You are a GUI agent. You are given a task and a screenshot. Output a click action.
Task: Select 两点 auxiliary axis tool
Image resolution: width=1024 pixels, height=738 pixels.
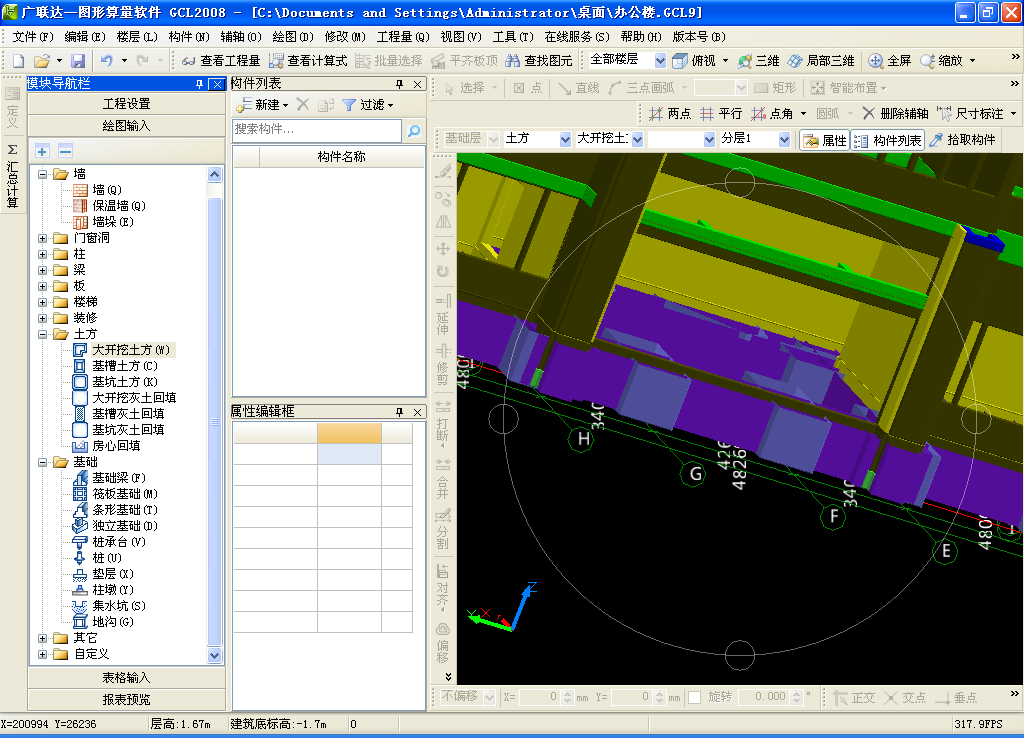tap(670, 114)
